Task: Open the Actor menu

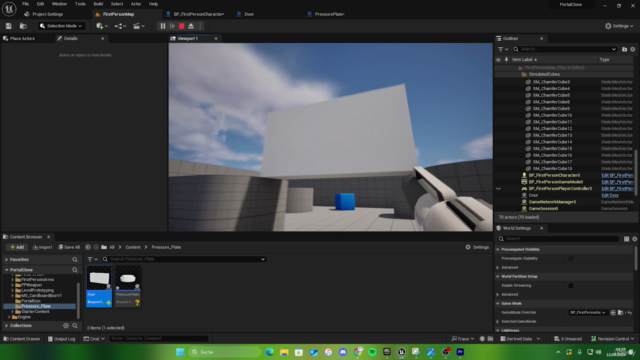Action: (x=136, y=4)
